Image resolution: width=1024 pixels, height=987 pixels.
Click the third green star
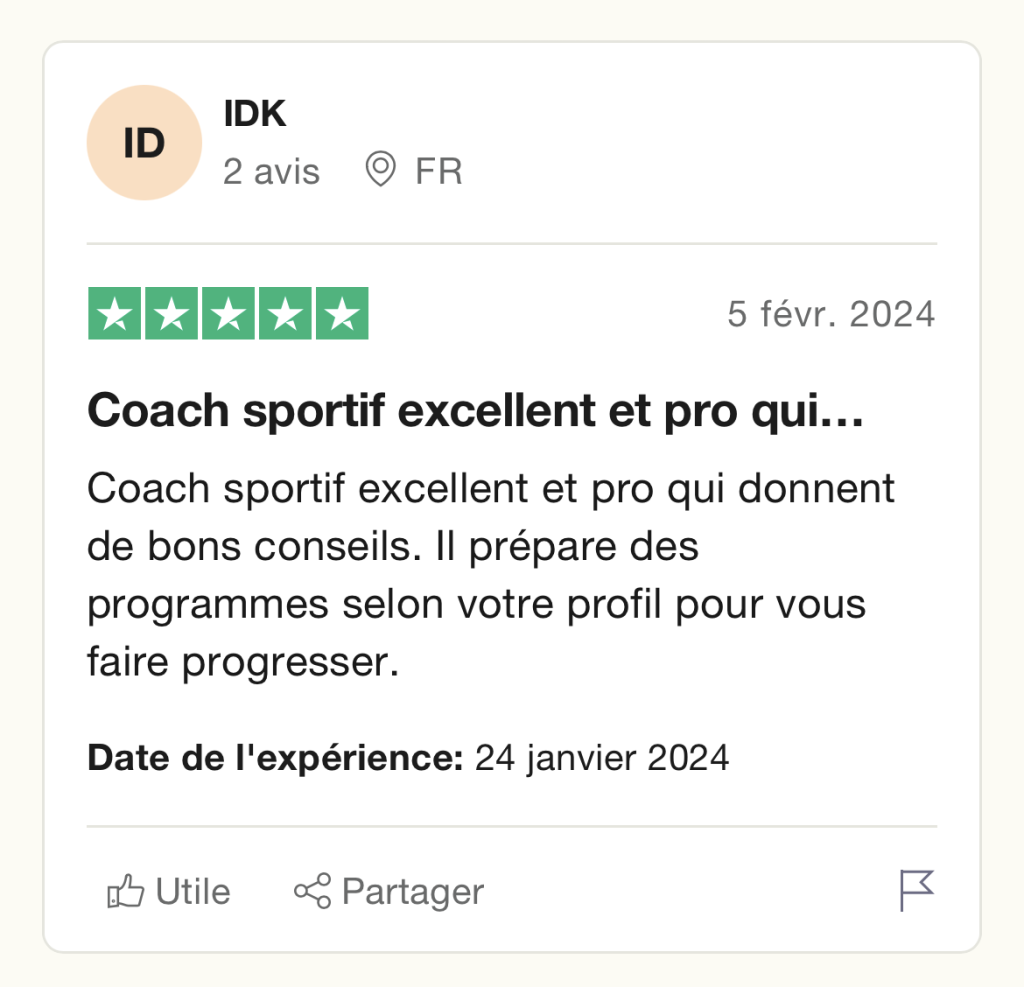228,314
